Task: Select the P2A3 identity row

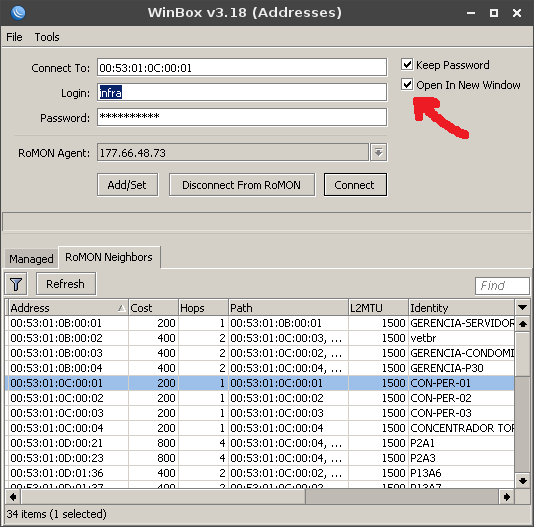Action: coord(261,458)
